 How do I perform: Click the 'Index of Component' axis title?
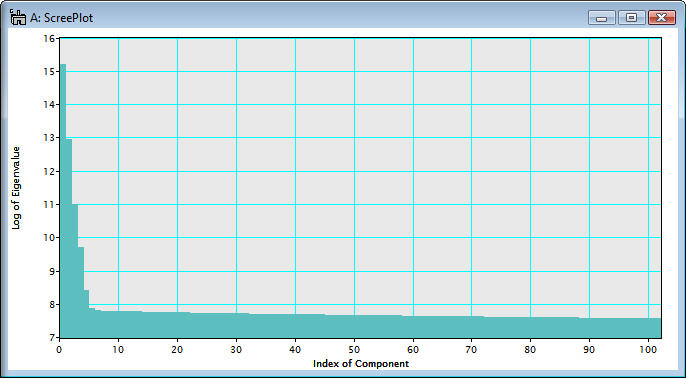pos(361,364)
